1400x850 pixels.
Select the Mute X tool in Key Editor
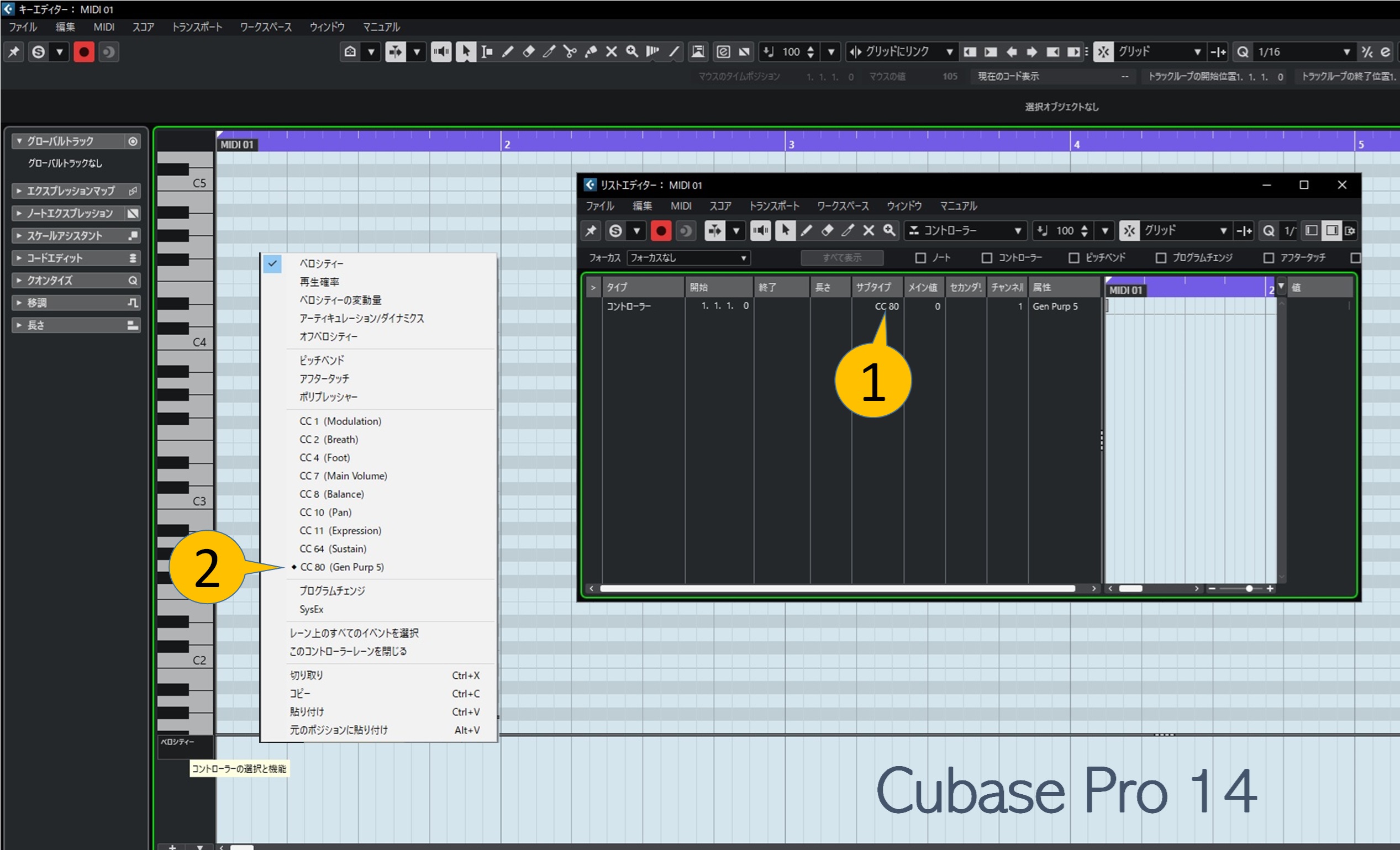pos(612,52)
